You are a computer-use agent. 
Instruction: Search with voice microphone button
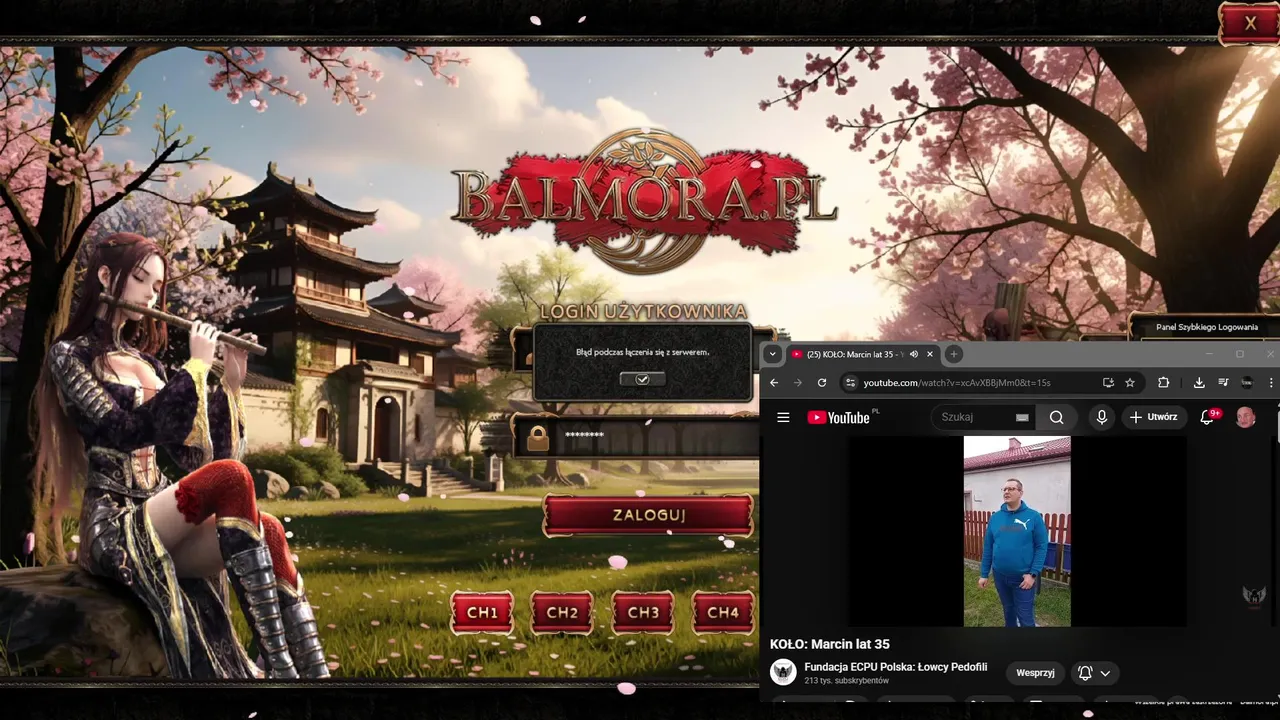point(1101,417)
